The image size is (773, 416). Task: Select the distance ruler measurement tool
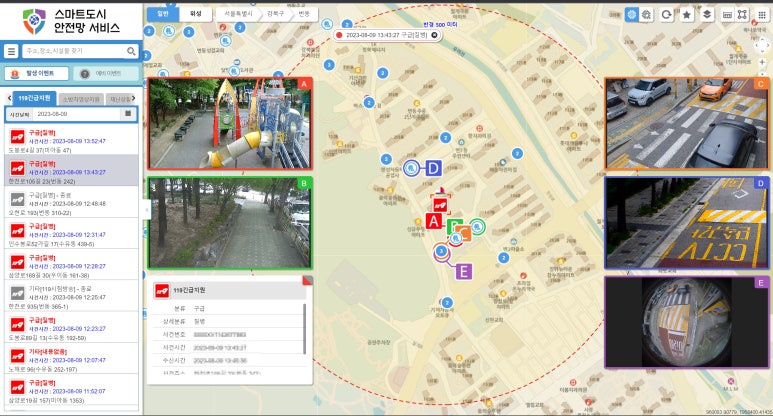click(x=727, y=15)
